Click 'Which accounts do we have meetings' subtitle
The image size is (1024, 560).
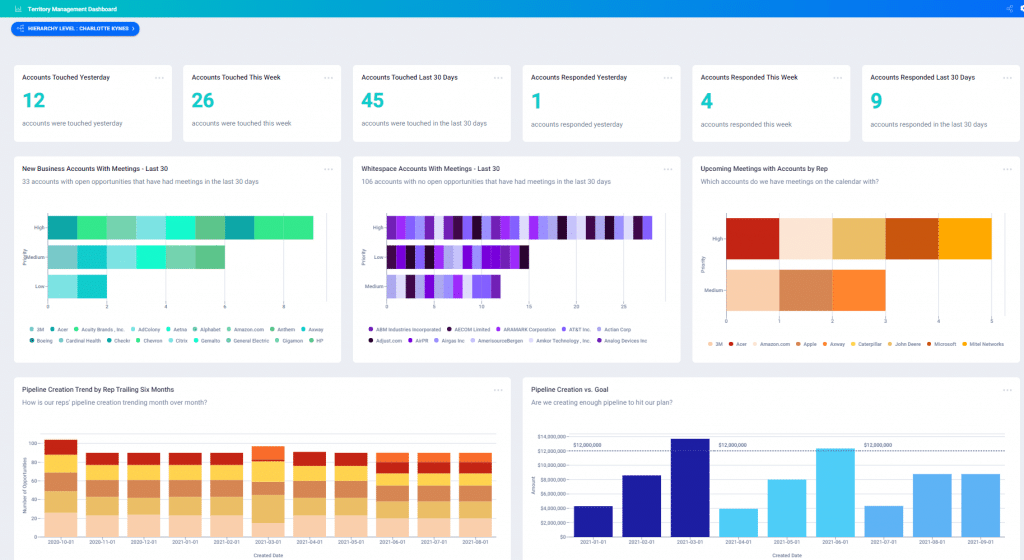(790, 182)
